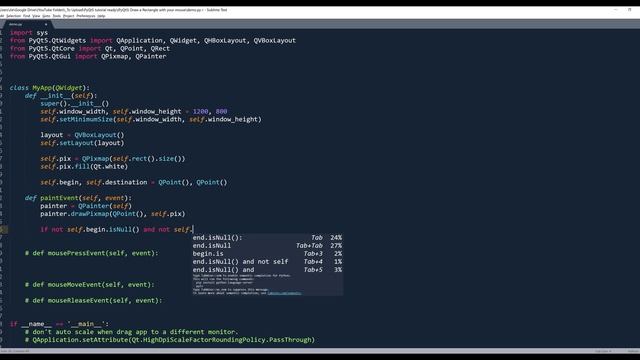This screenshot has height=360, width=640.
Task: Open the tab size selector in status bar
Action: tap(603, 351)
